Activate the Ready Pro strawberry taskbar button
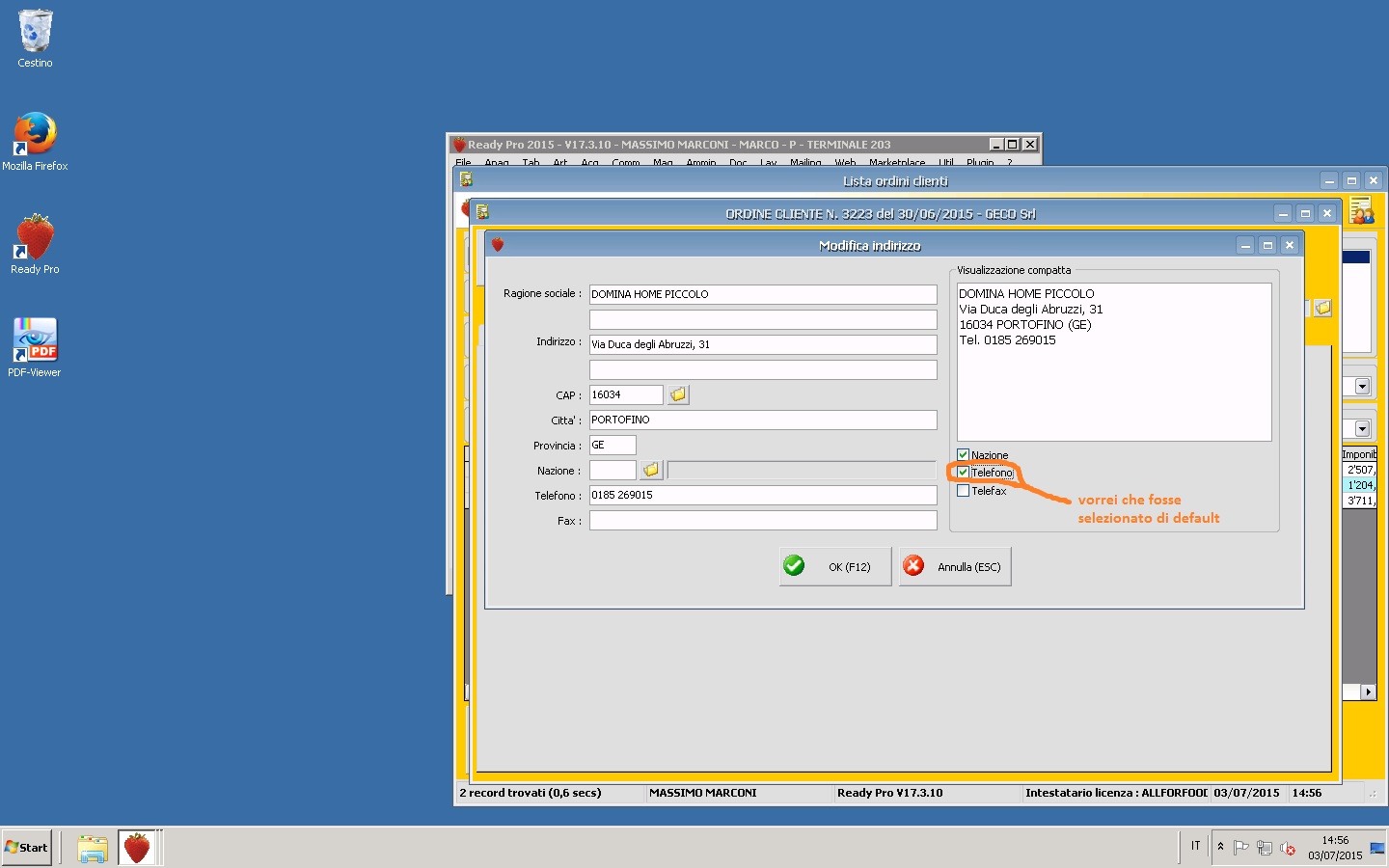This screenshot has width=1389, height=868. [x=137, y=848]
